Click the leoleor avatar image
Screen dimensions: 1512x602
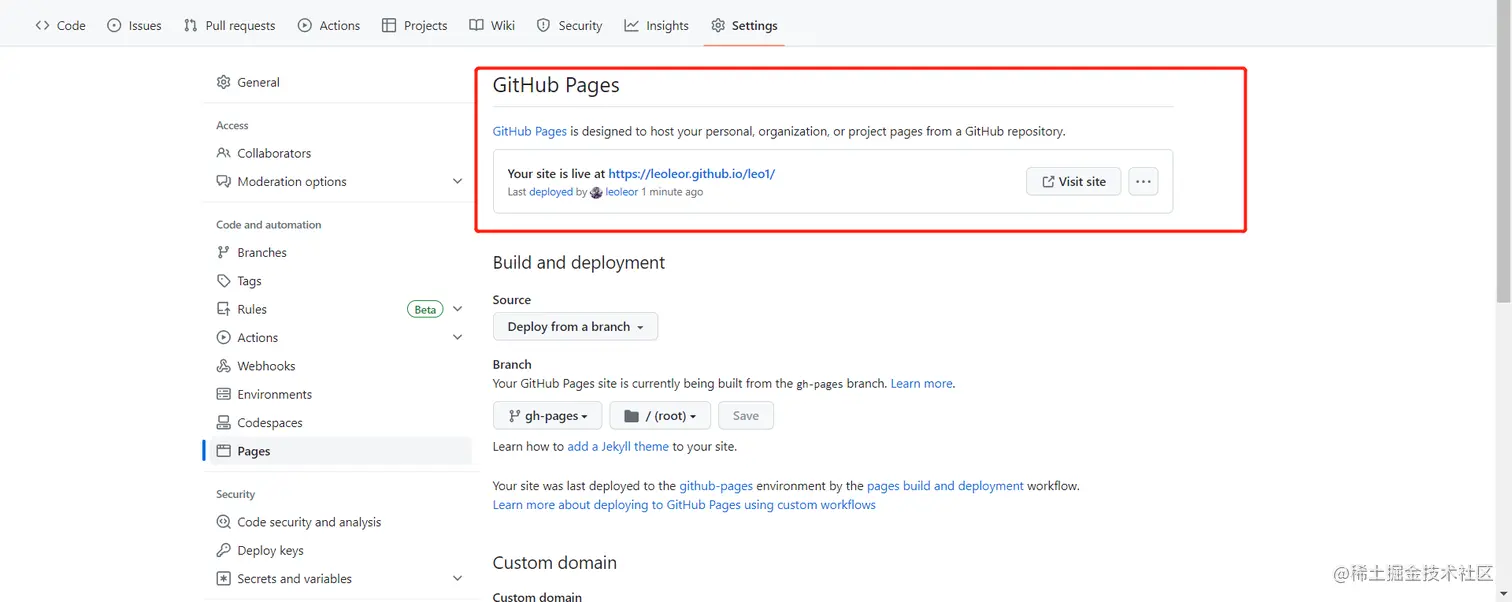[x=597, y=192]
